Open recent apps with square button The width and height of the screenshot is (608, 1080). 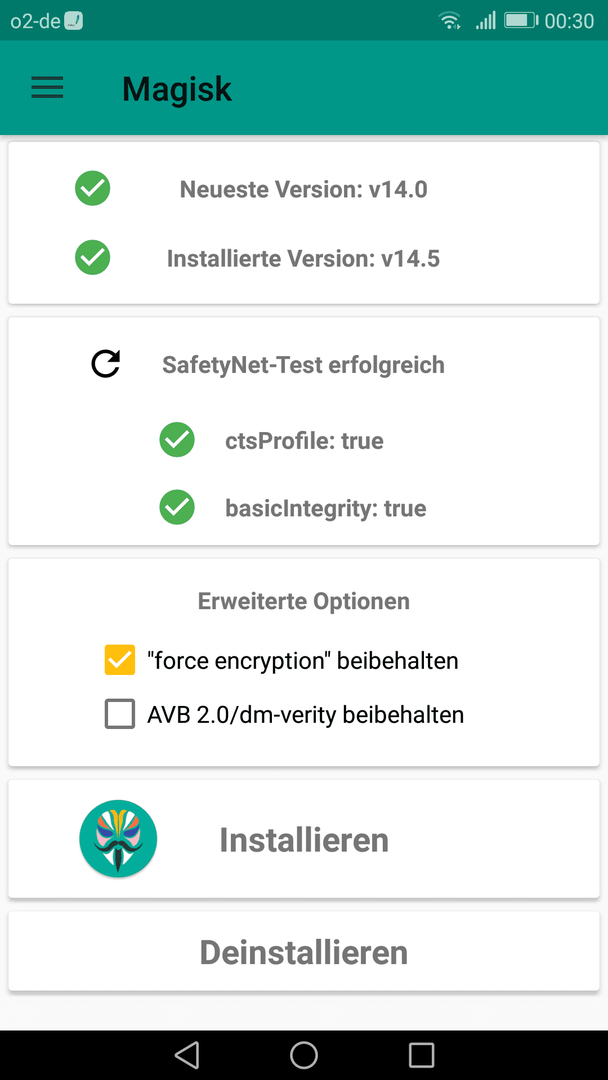click(421, 1055)
